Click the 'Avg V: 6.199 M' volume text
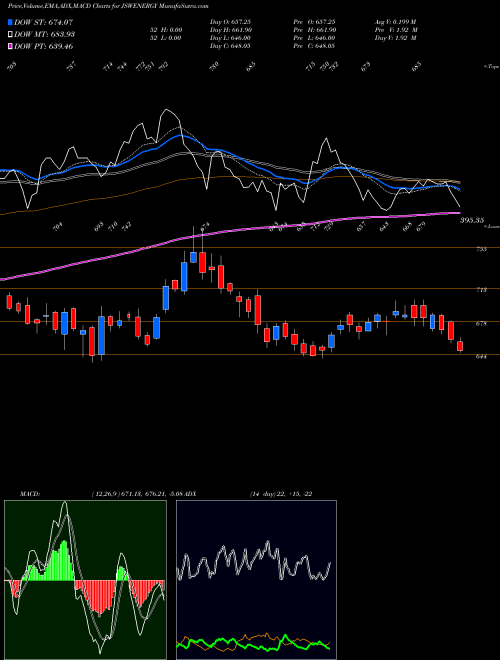 396,21
